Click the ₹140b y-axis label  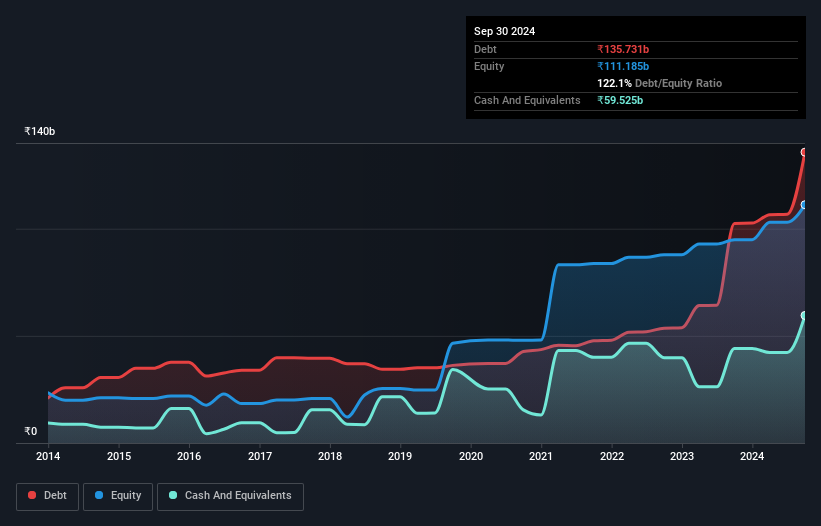(40, 131)
